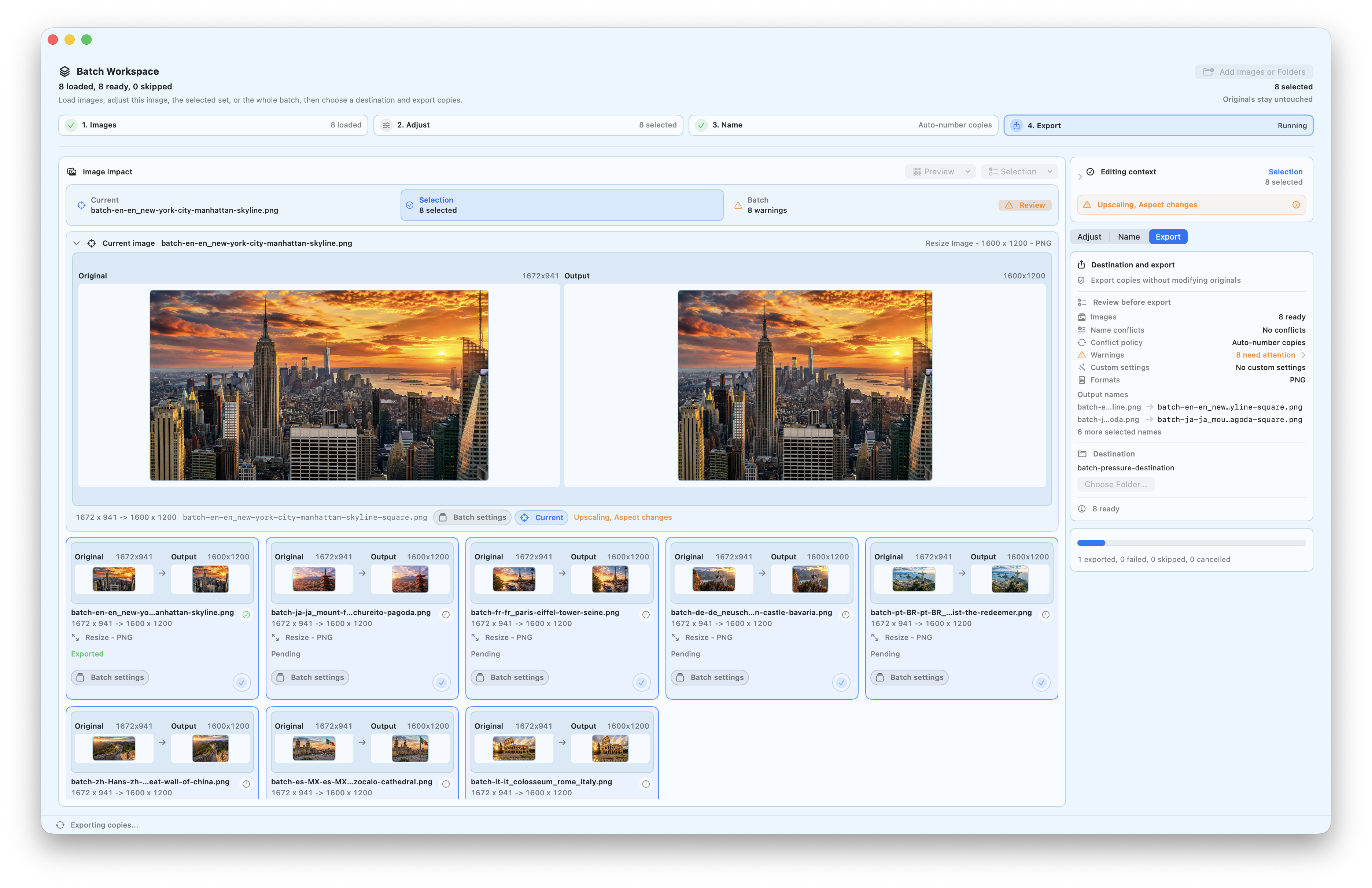Go to step 4. Export
Image resolution: width=1372 pixels, height=888 pixels.
tap(1159, 126)
